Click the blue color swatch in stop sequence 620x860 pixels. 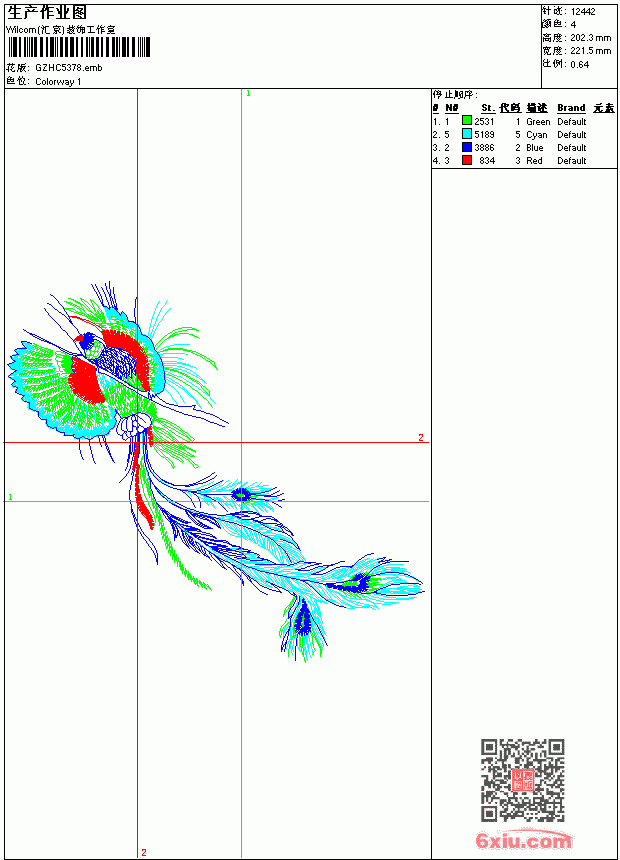pos(467,147)
